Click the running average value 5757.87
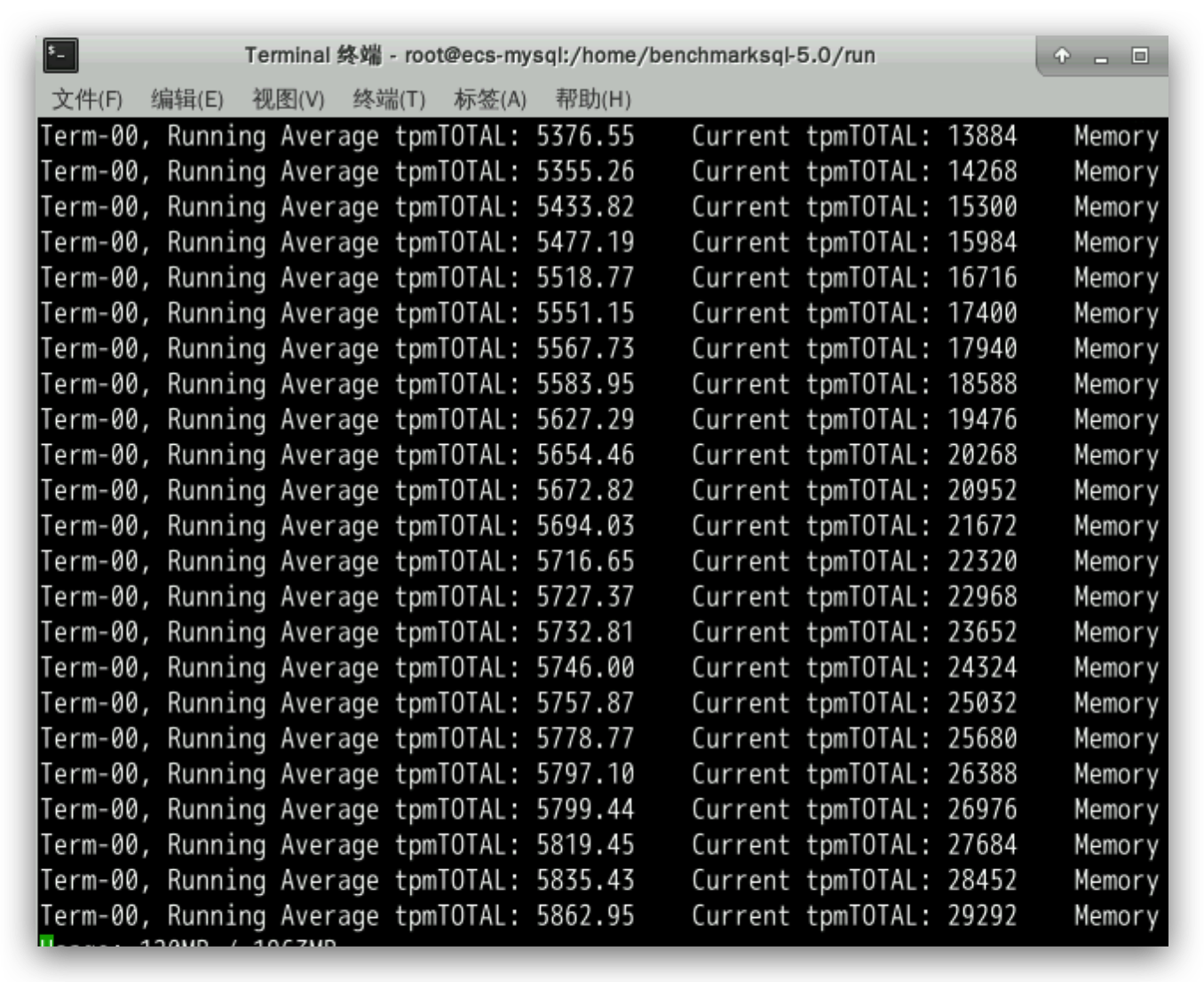1204x982 pixels. [585, 703]
